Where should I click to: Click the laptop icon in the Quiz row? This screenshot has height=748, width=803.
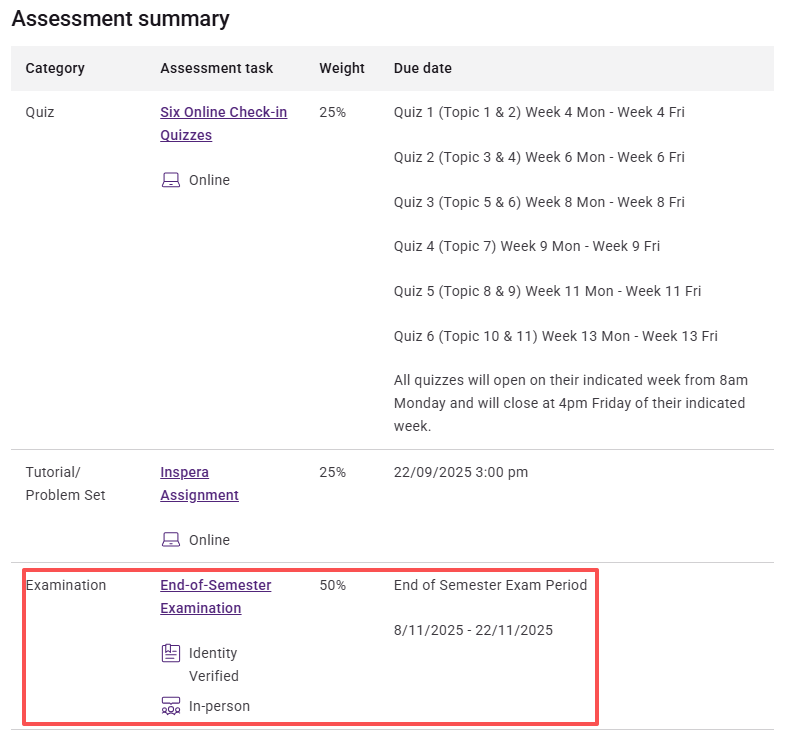pos(171,180)
